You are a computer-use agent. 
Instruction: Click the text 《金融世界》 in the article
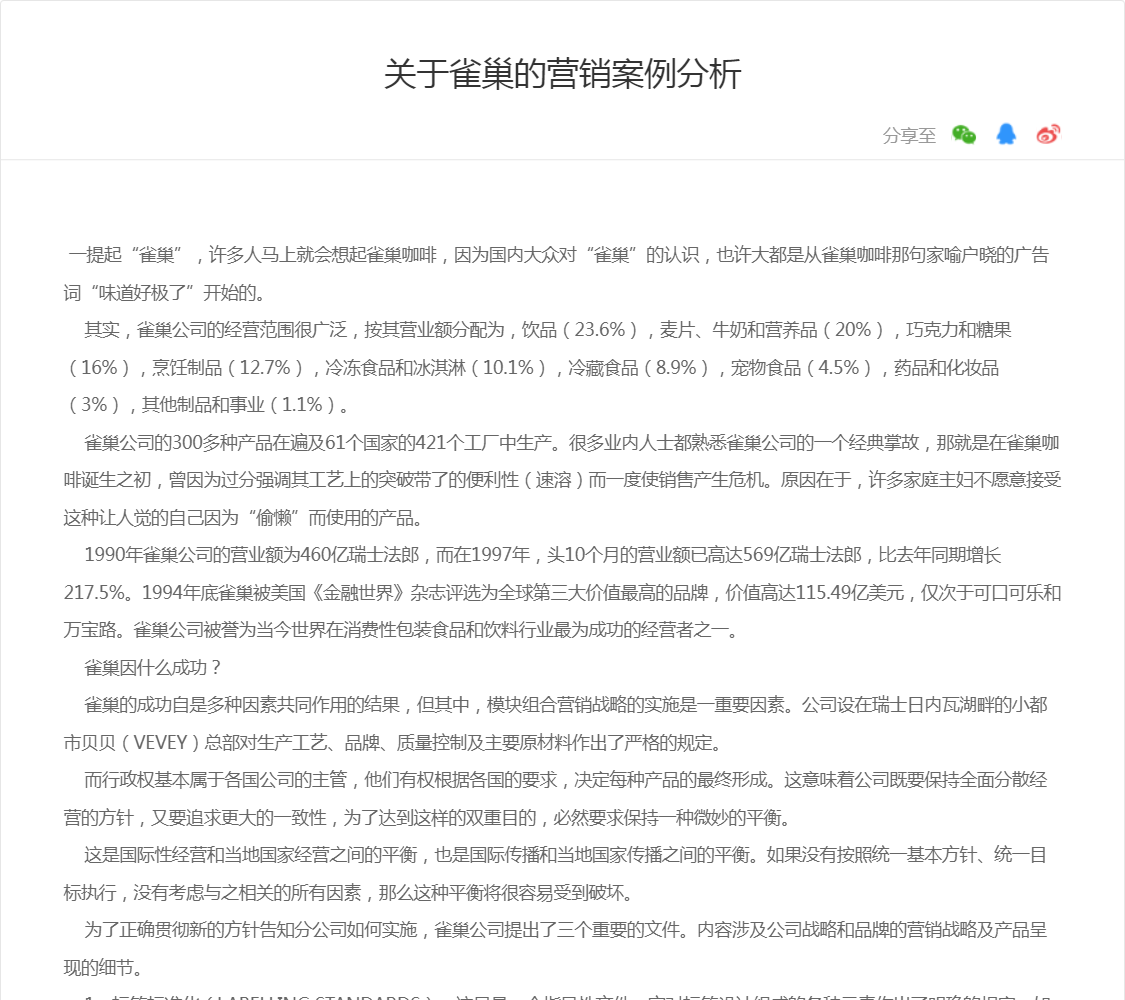pos(360,593)
